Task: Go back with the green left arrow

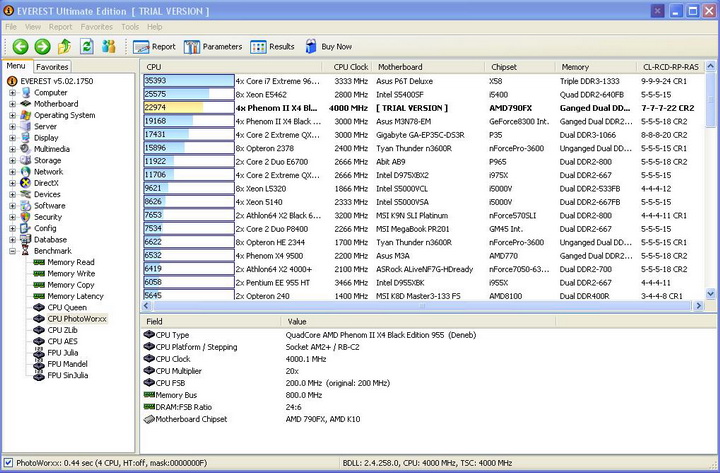Action: pyautogui.click(x=20, y=46)
